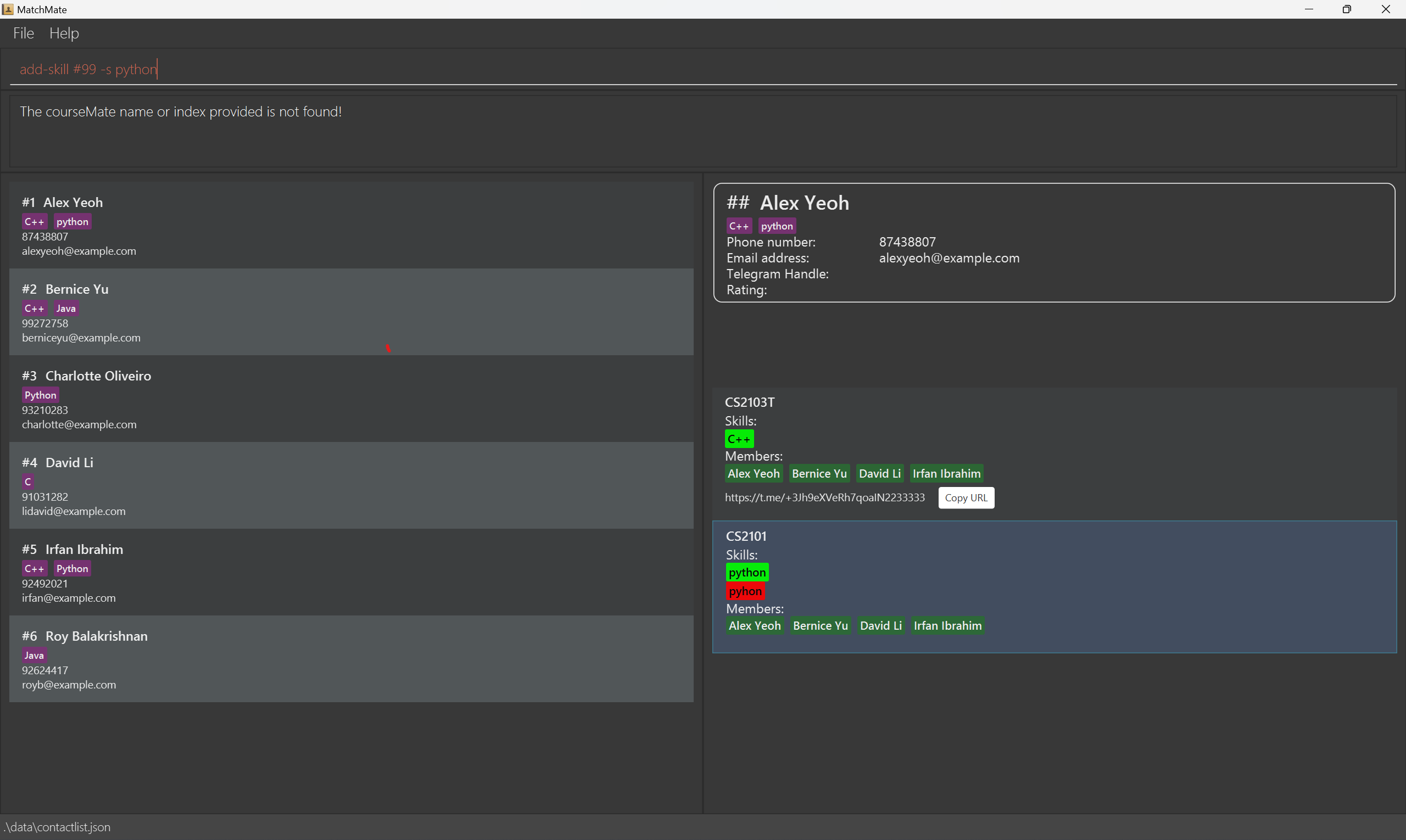Select the #4 David Li card
The height and width of the screenshot is (840, 1406).
tap(351, 486)
